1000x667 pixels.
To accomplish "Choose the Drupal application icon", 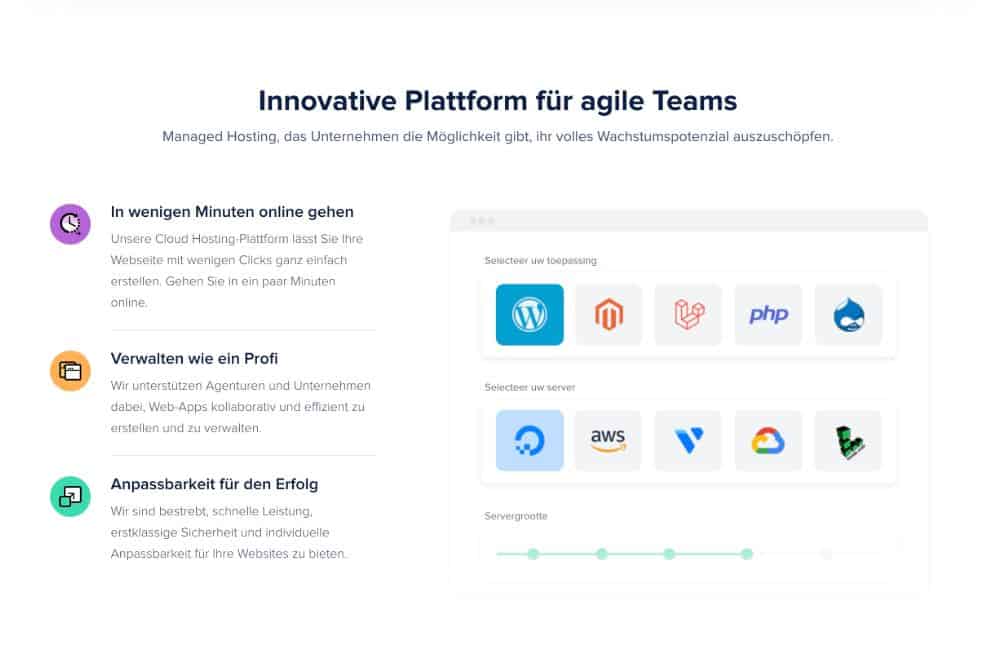I will point(848,314).
